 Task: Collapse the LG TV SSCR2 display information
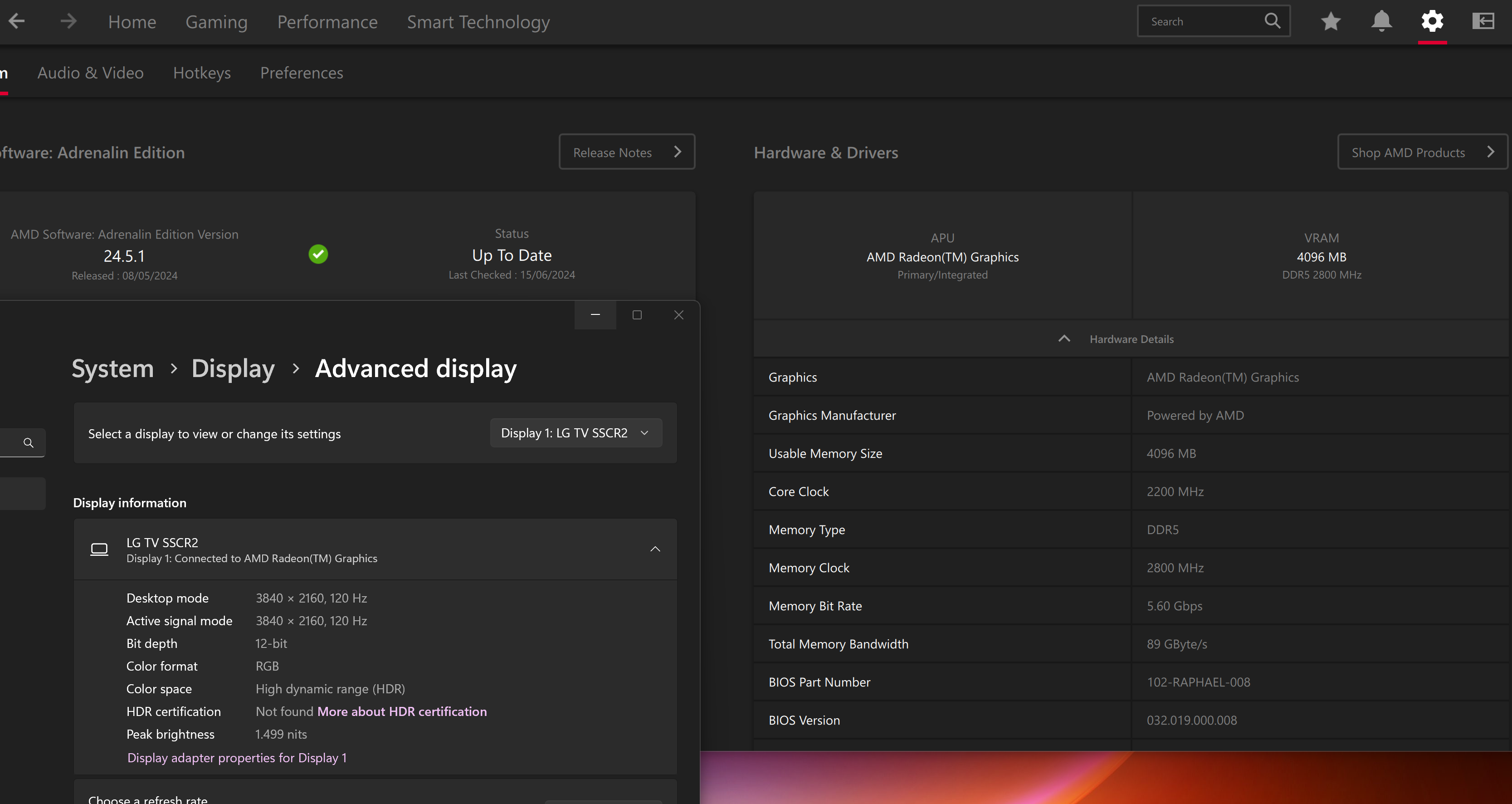(x=655, y=549)
